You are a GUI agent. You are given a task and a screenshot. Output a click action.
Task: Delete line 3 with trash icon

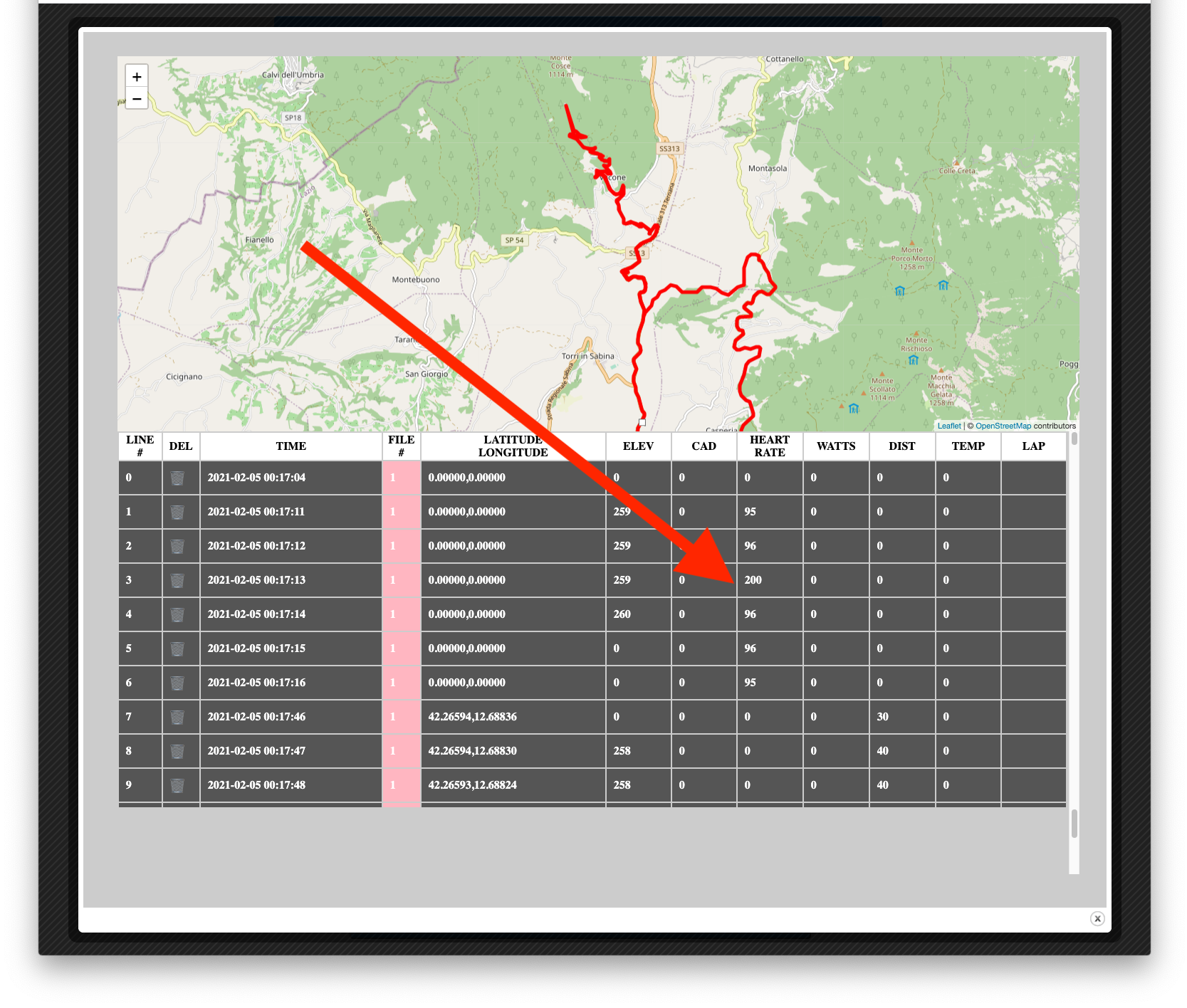point(177,580)
